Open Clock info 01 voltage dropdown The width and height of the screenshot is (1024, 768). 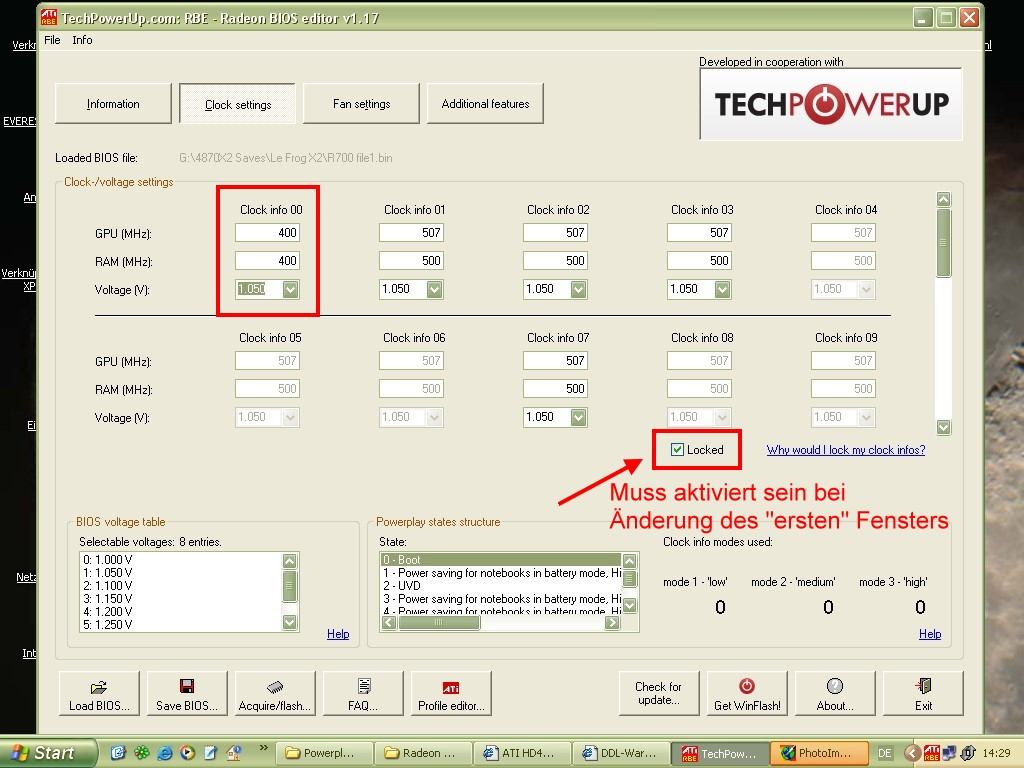pos(435,289)
